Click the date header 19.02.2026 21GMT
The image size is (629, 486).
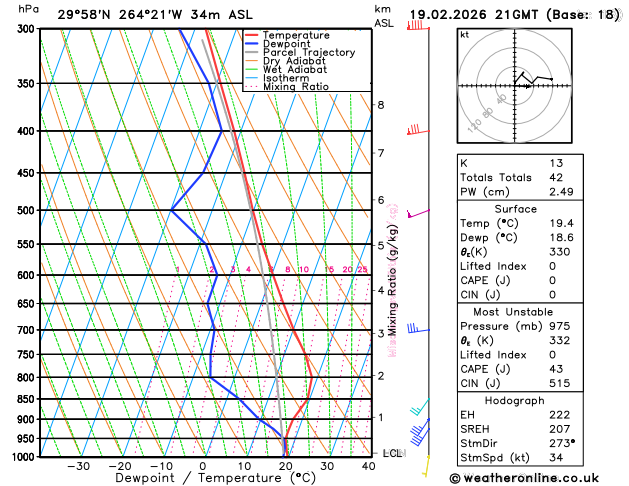474,15
